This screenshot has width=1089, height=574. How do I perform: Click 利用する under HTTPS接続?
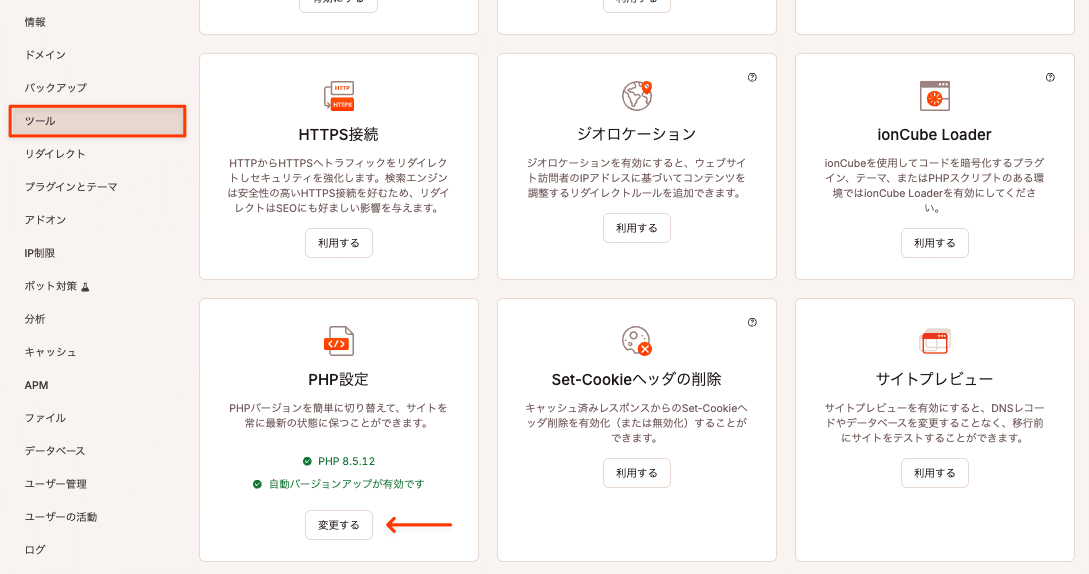(x=339, y=243)
